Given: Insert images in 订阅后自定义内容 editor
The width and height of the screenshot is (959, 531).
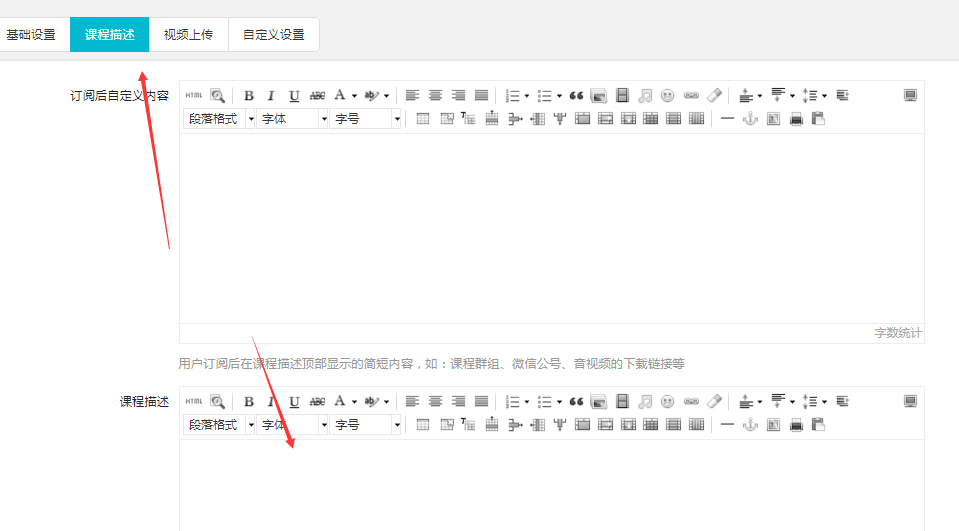Looking at the screenshot, I should point(599,95).
